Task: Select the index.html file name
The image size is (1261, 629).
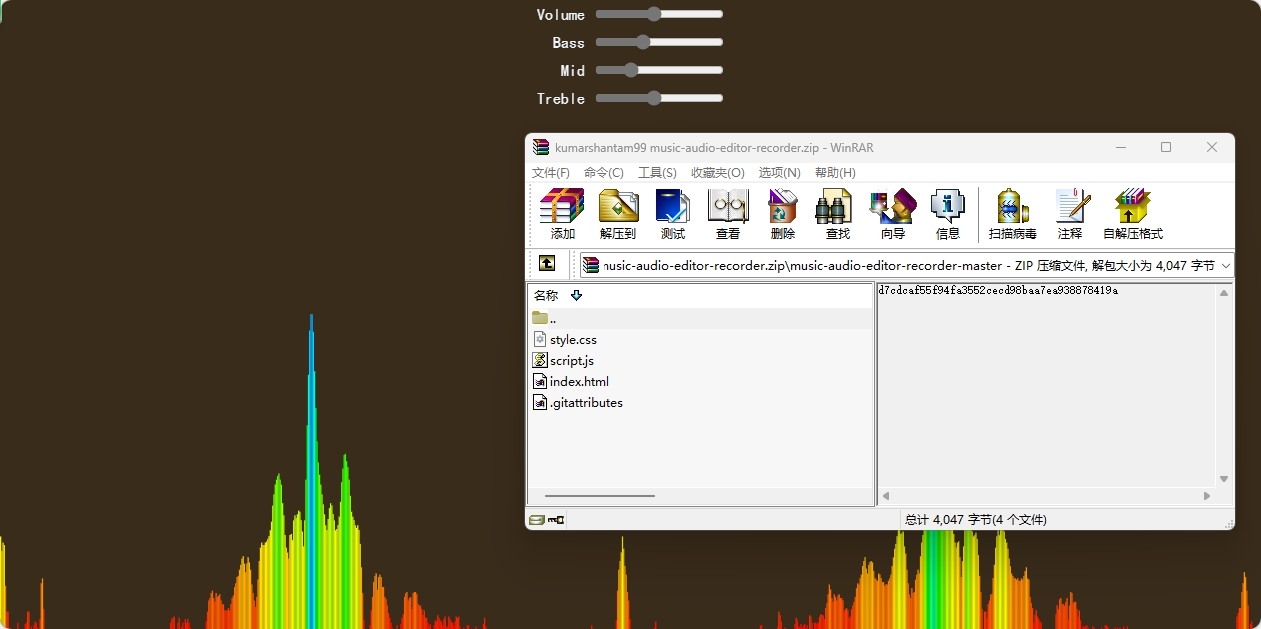Action: pyautogui.click(x=579, y=382)
